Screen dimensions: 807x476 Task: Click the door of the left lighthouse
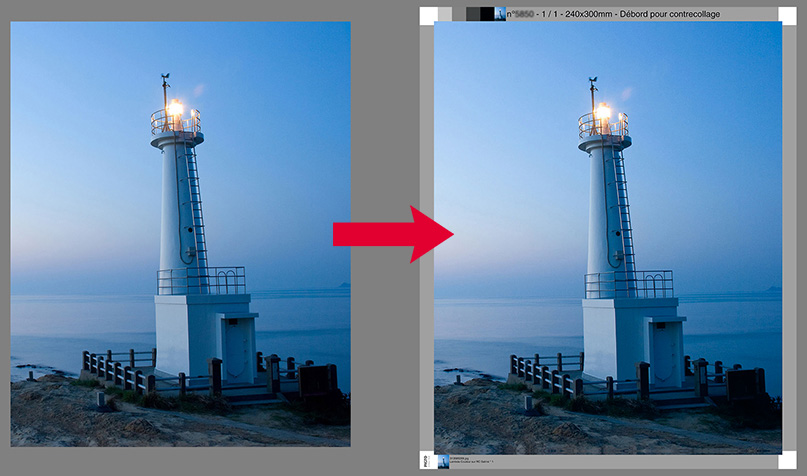pos(237,351)
